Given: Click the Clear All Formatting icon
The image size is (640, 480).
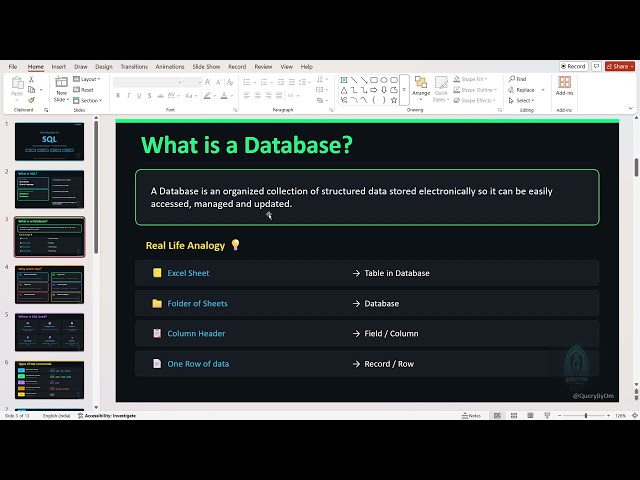Looking at the screenshot, I should (x=230, y=82).
